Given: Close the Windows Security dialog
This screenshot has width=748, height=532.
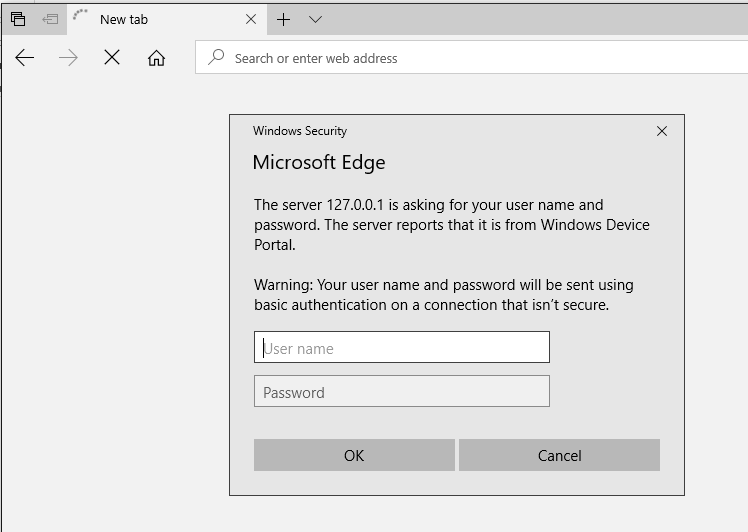Looking at the screenshot, I should pyautogui.click(x=661, y=131).
